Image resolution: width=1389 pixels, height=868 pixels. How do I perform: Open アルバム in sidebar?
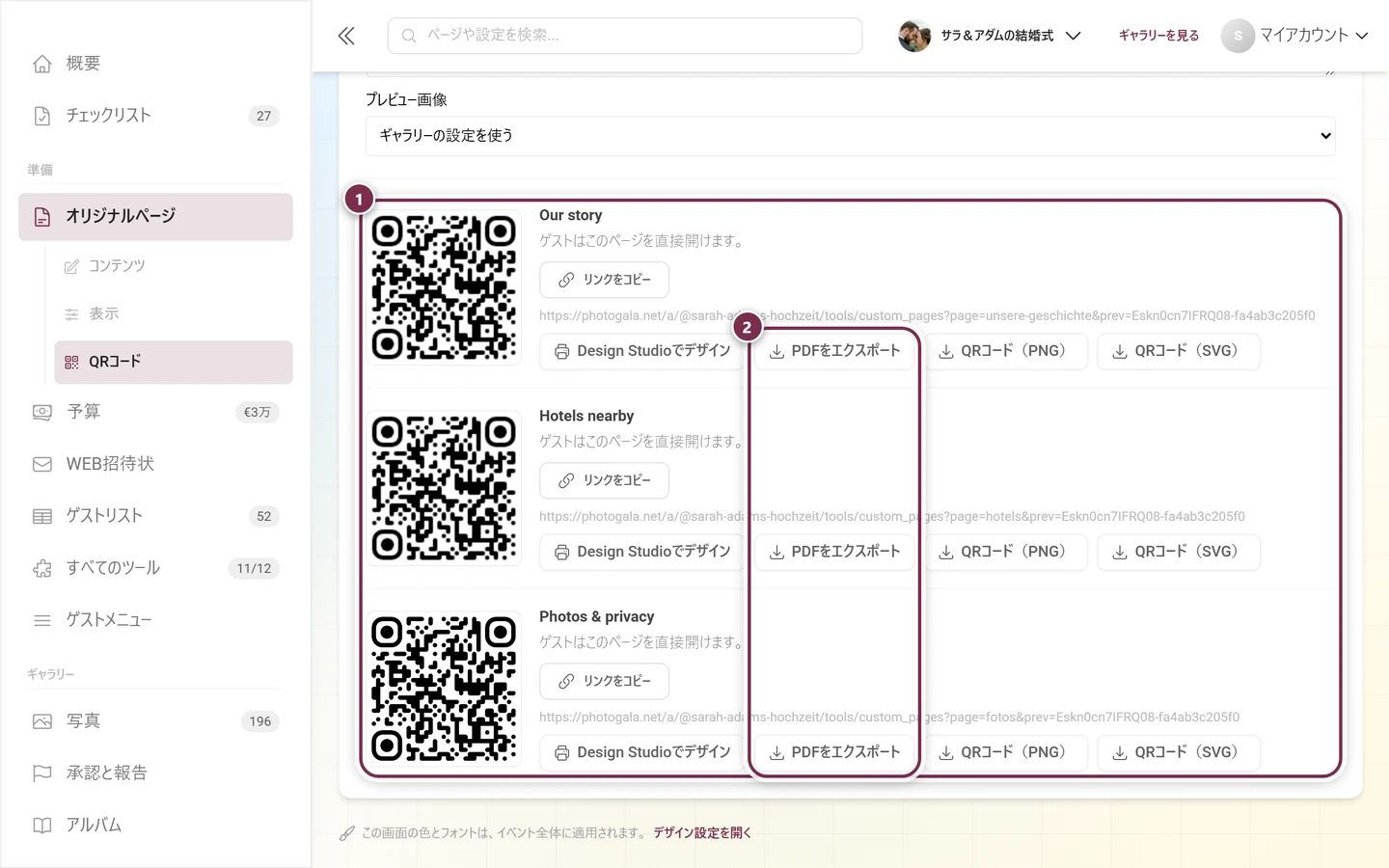click(x=155, y=826)
